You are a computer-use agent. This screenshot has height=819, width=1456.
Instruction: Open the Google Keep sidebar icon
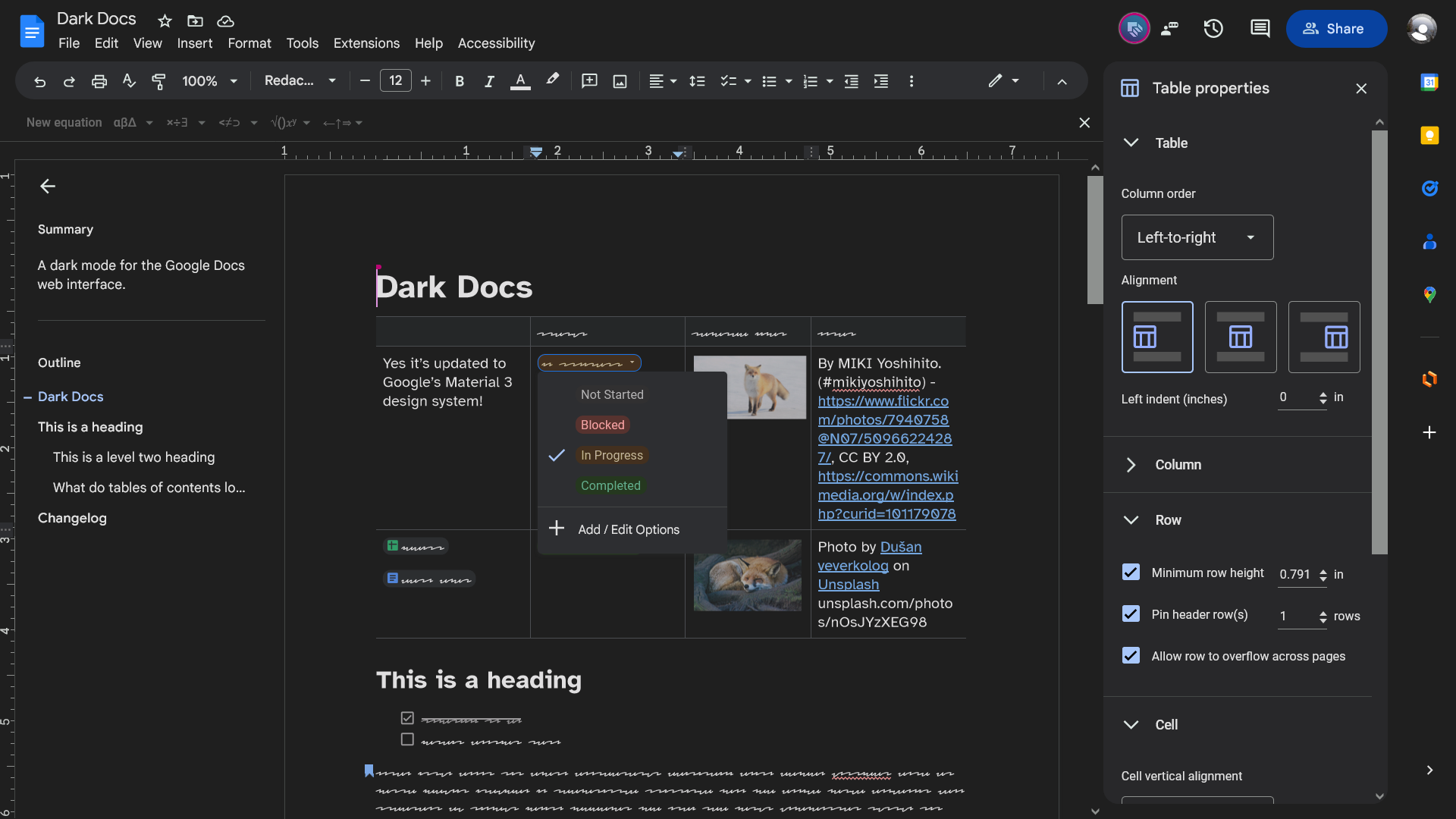click(1429, 136)
